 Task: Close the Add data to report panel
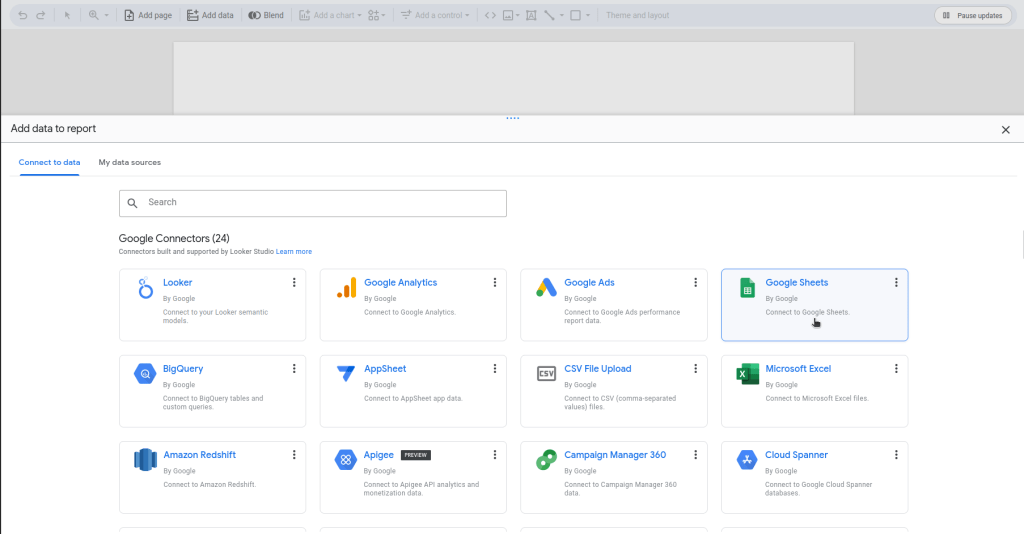[x=1005, y=130]
